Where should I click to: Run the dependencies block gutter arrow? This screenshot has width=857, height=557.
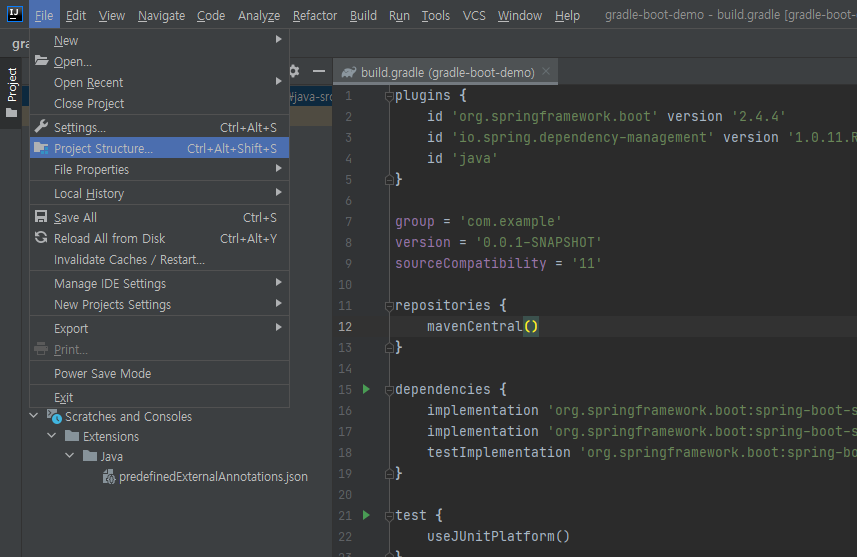(366, 389)
